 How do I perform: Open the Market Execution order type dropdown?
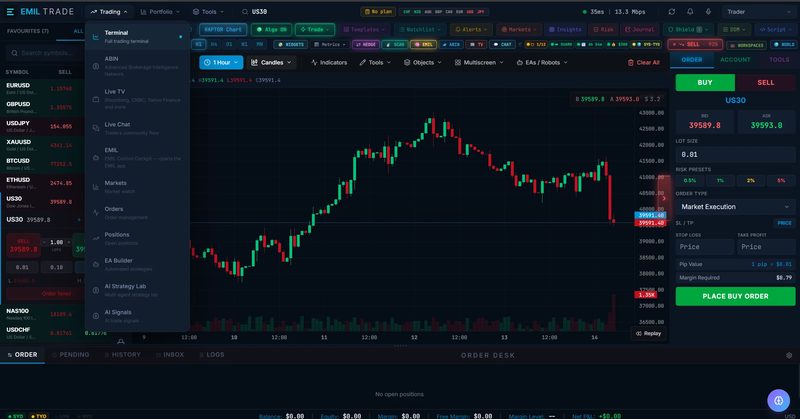pos(735,207)
